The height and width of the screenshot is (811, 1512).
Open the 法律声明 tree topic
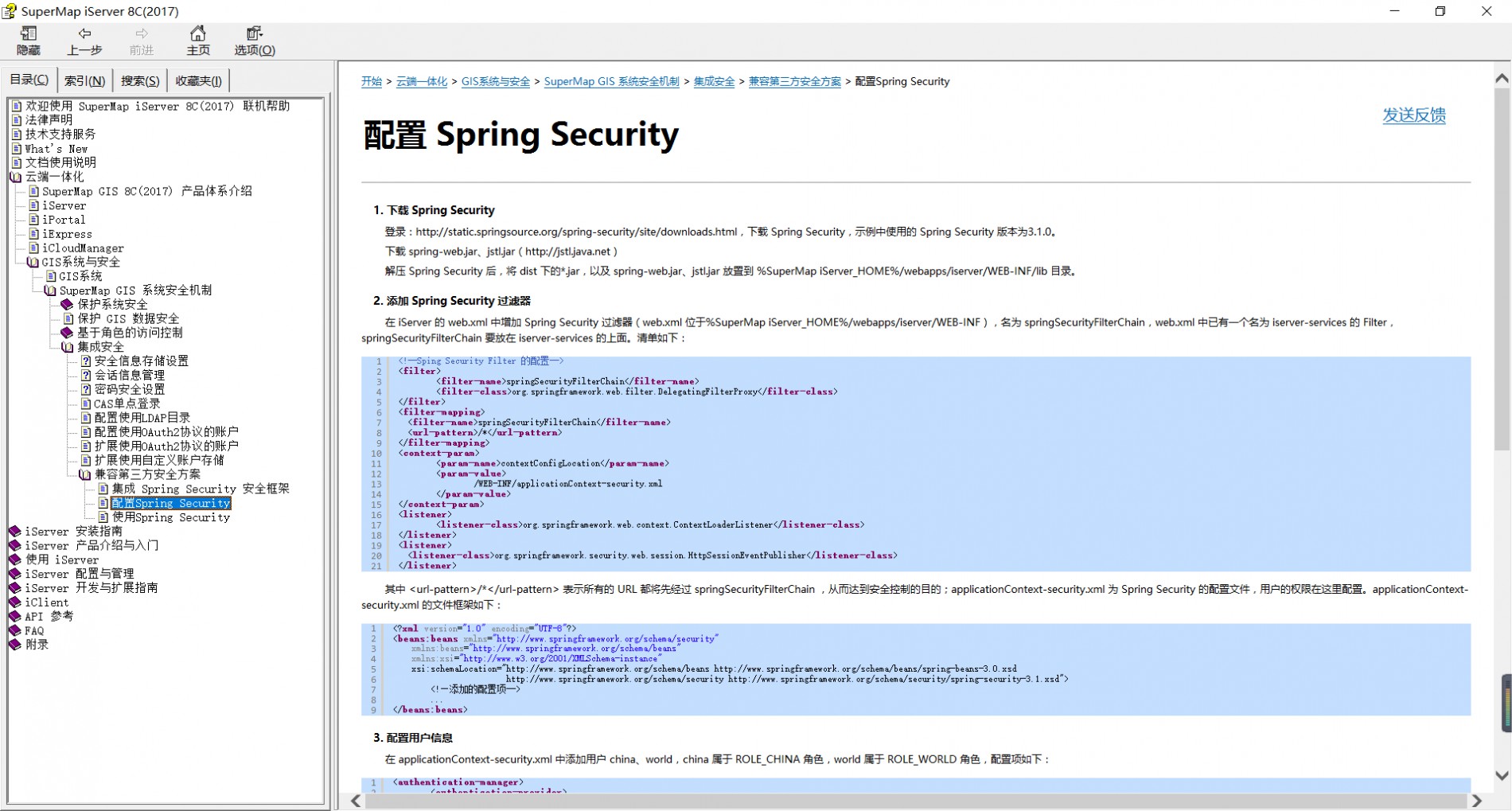[49, 119]
